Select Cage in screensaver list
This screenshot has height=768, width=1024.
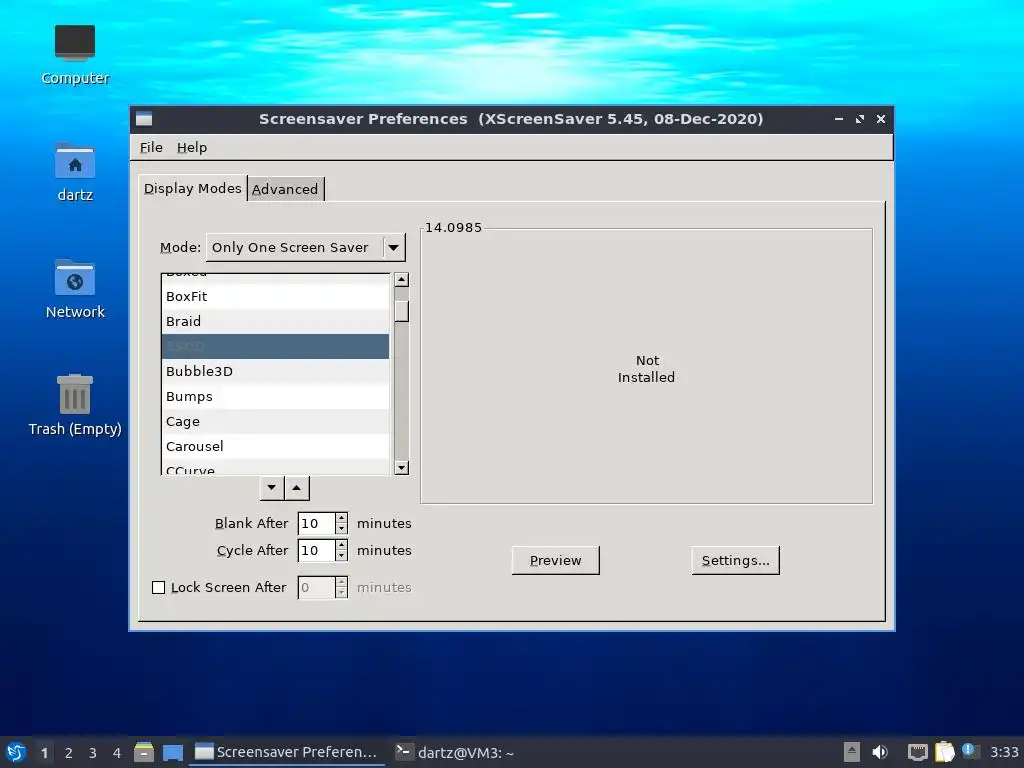pyautogui.click(x=275, y=422)
